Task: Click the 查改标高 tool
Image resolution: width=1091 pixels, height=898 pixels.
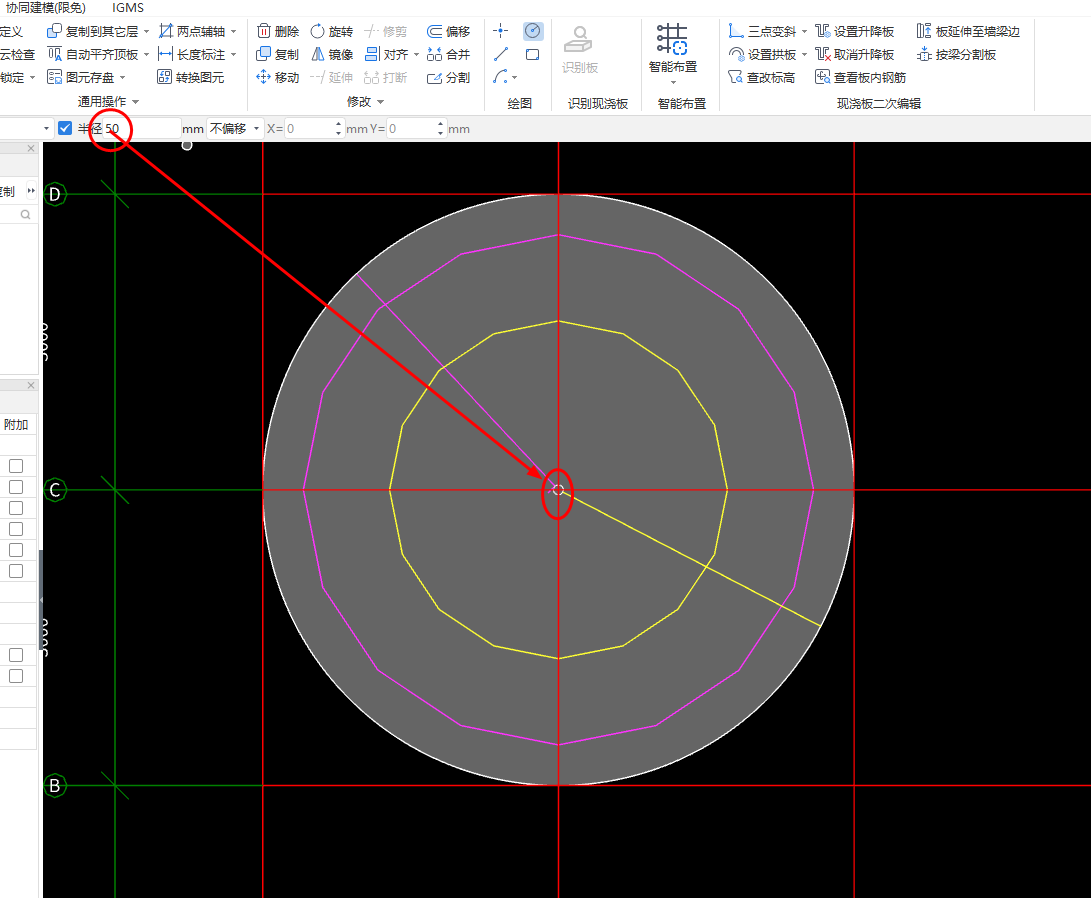Action: coord(761,77)
